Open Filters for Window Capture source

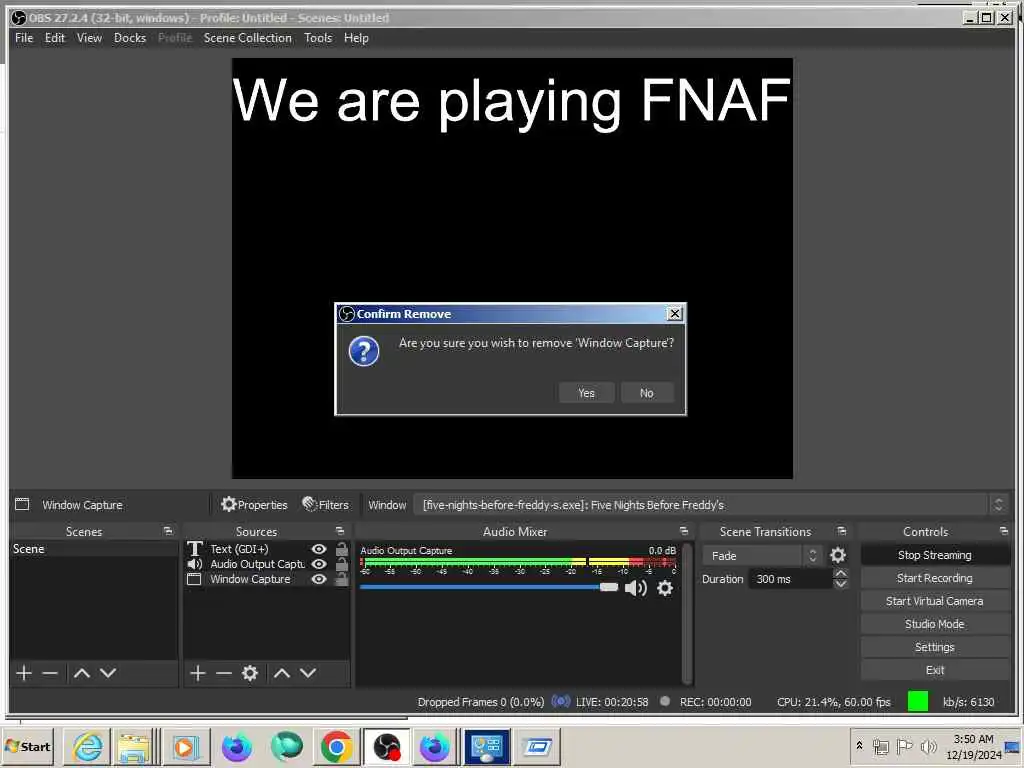click(326, 504)
